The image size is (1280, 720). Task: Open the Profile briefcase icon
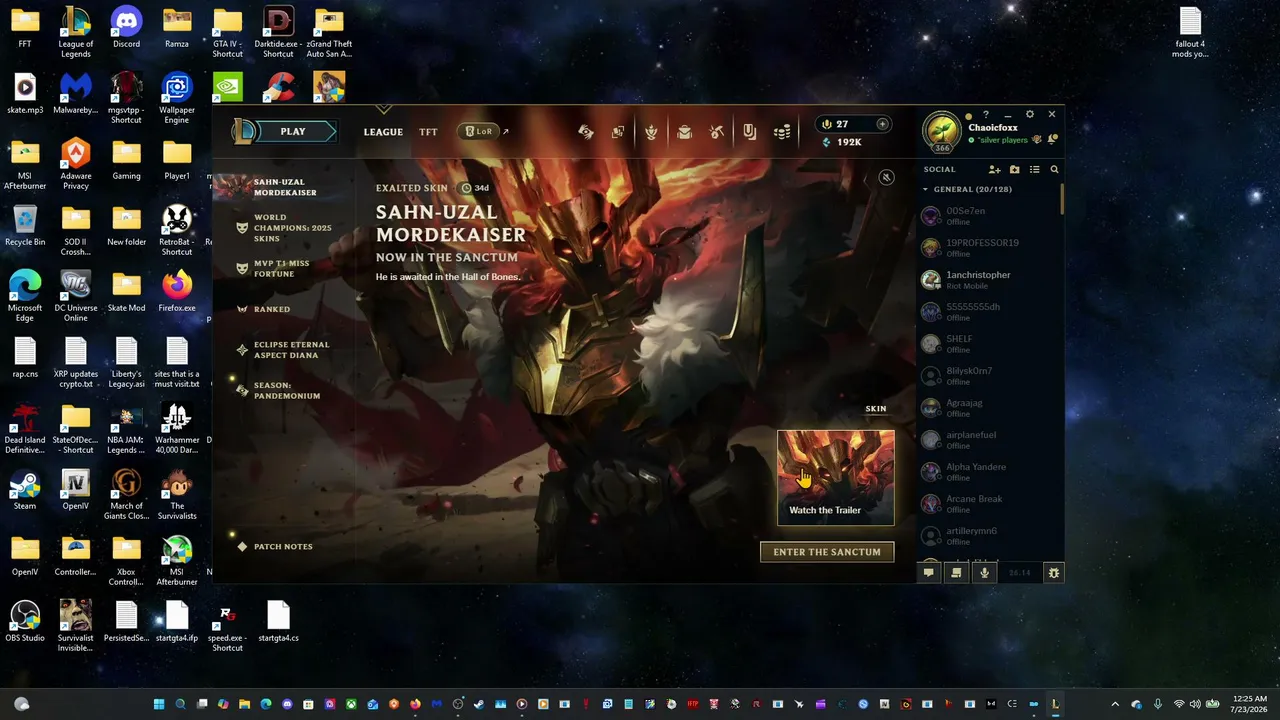684,132
